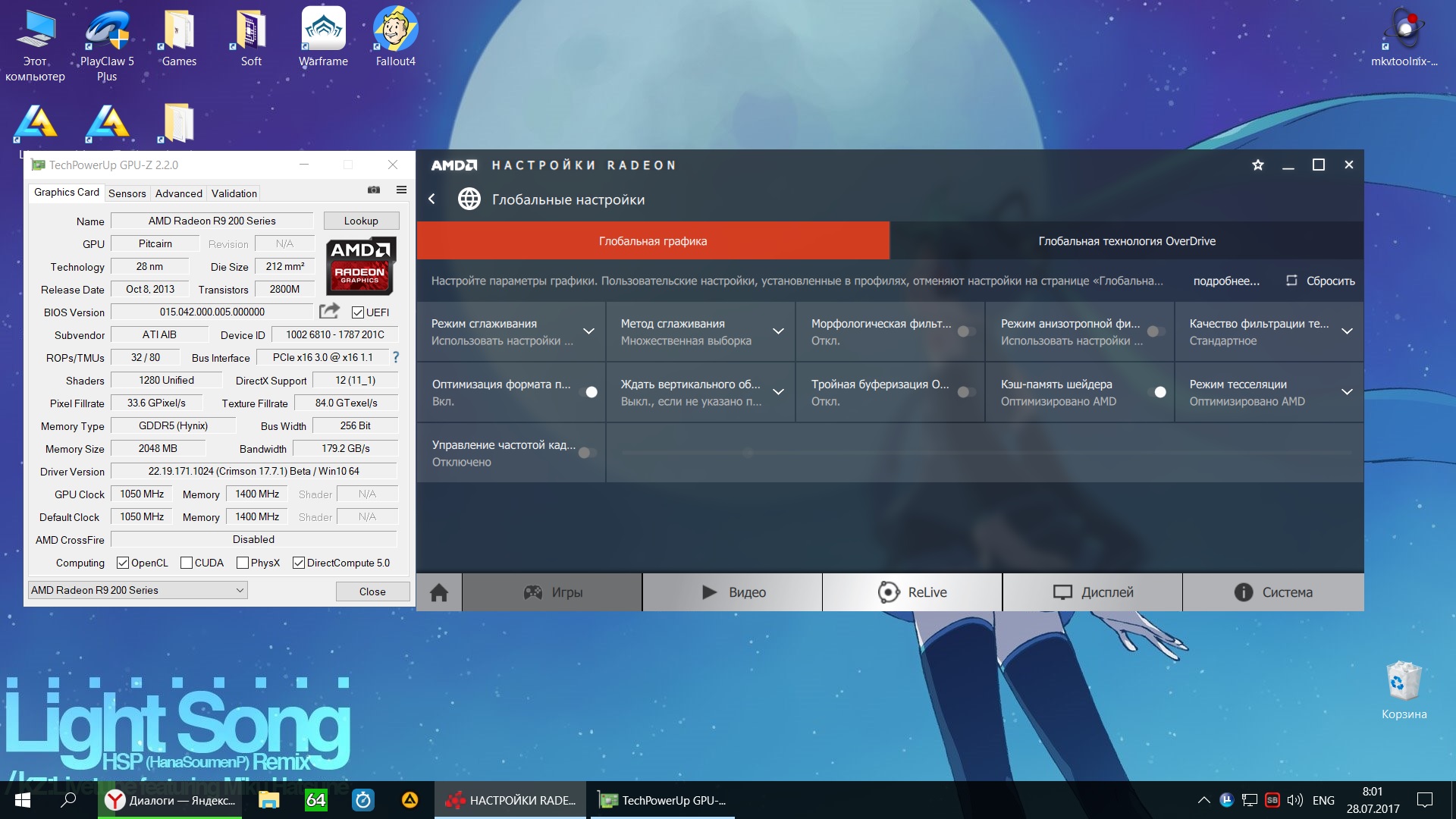Click подробнее... link
The image size is (1456, 819).
(x=1226, y=281)
